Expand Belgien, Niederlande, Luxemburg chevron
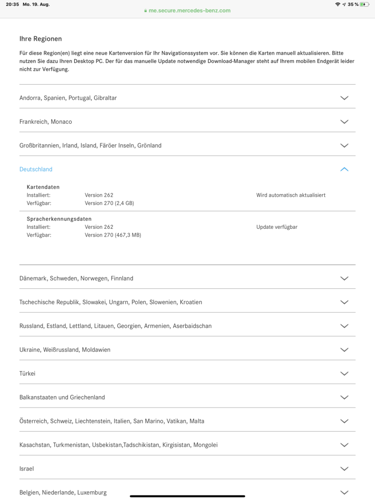The height and width of the screenshot is (500, 375). [344, 492]
